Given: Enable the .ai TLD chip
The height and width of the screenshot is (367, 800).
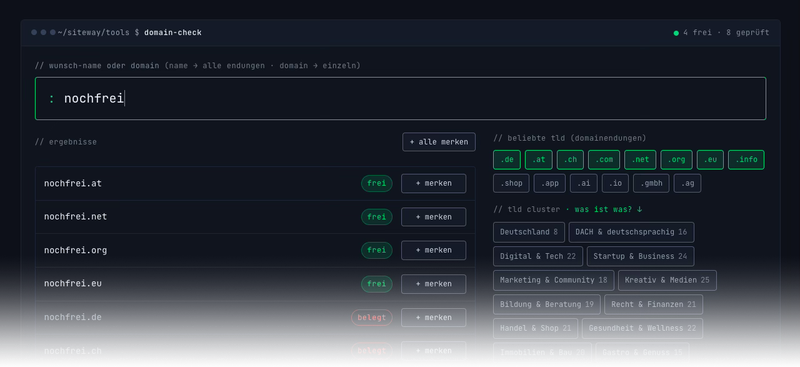Looking at the screenshot, I should click(x=583, y=183).
